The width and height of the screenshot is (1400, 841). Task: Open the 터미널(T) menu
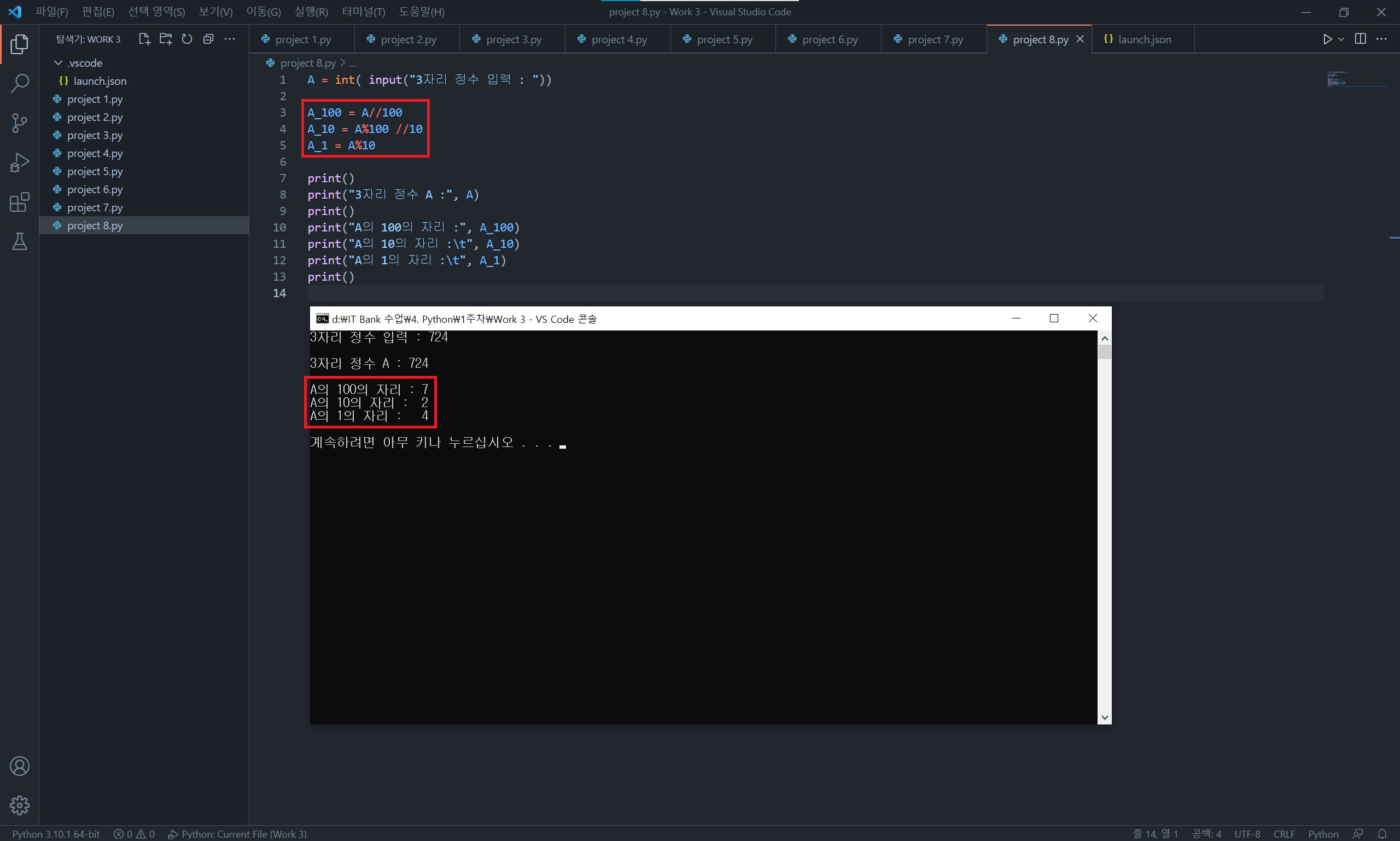(x=363, y=12)
